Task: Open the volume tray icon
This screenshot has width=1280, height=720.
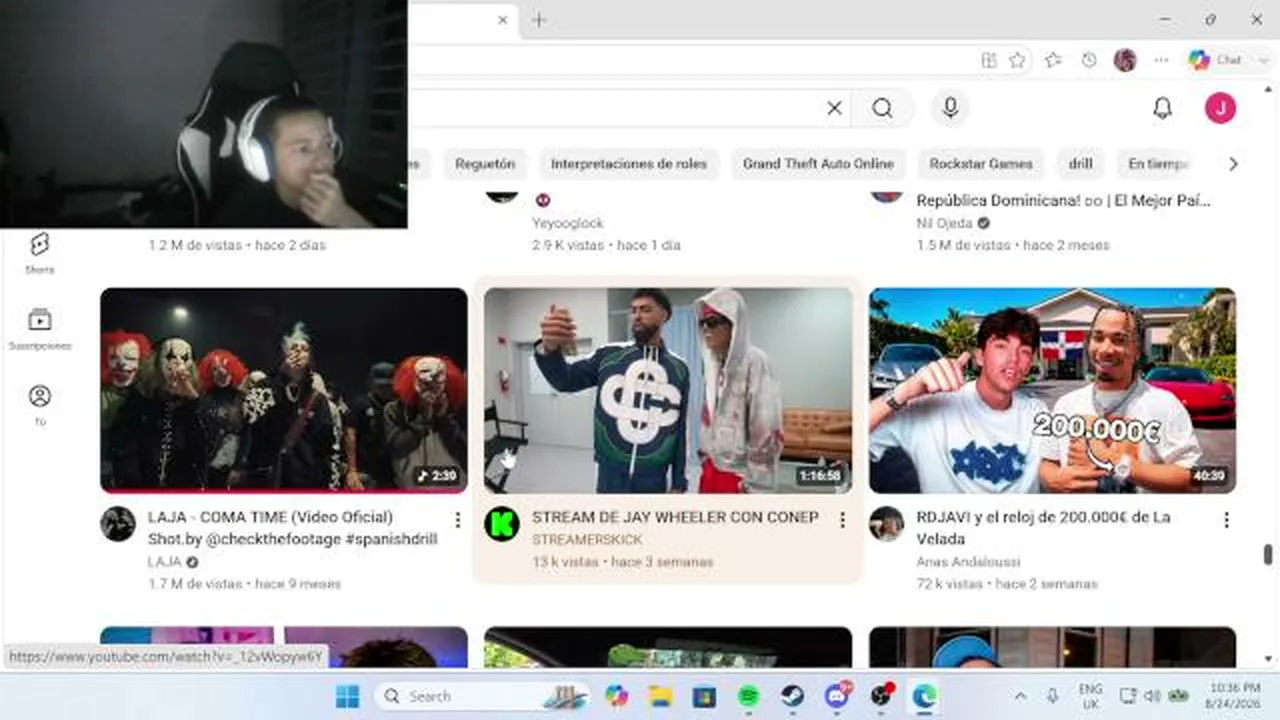Action: point(1152,696)
